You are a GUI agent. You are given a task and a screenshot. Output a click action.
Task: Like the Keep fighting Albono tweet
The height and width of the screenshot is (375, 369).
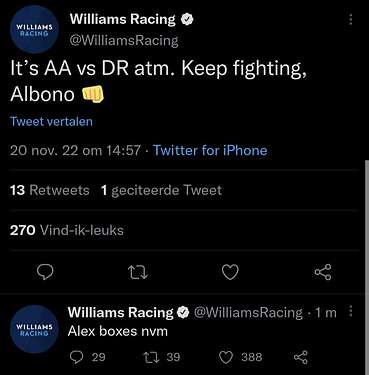(x=230, y=272)
